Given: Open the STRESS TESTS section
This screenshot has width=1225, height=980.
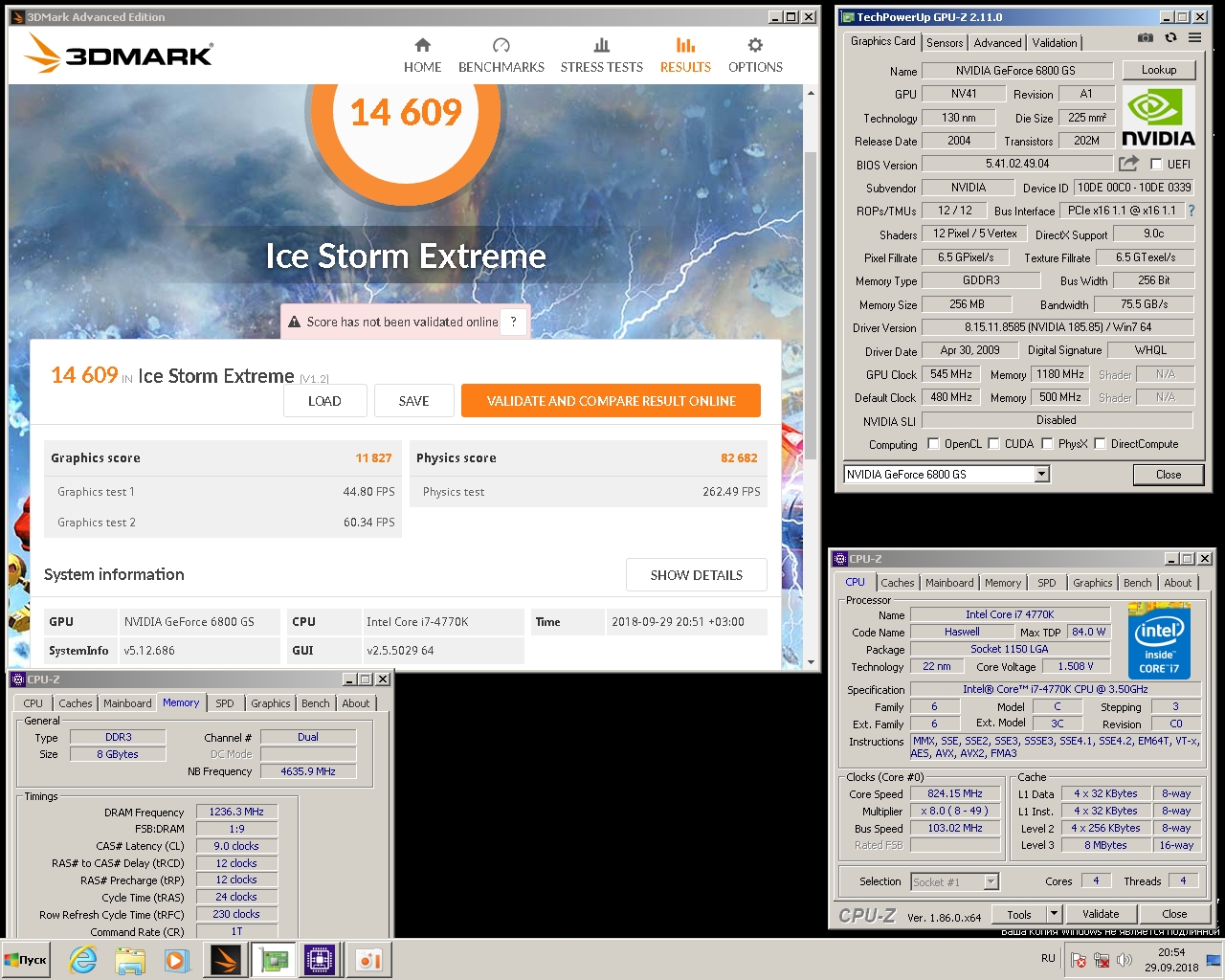Looking at the screenshot, I should click(x=601, y=56).
